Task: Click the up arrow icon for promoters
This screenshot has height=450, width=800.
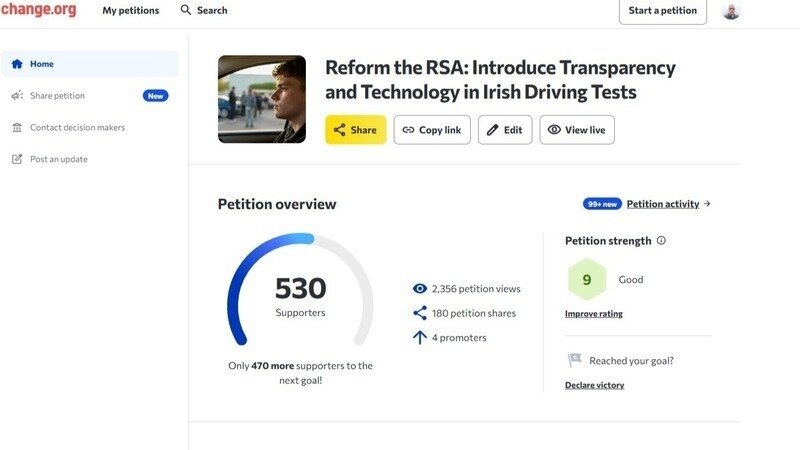Action: click(x=419, y=337)
